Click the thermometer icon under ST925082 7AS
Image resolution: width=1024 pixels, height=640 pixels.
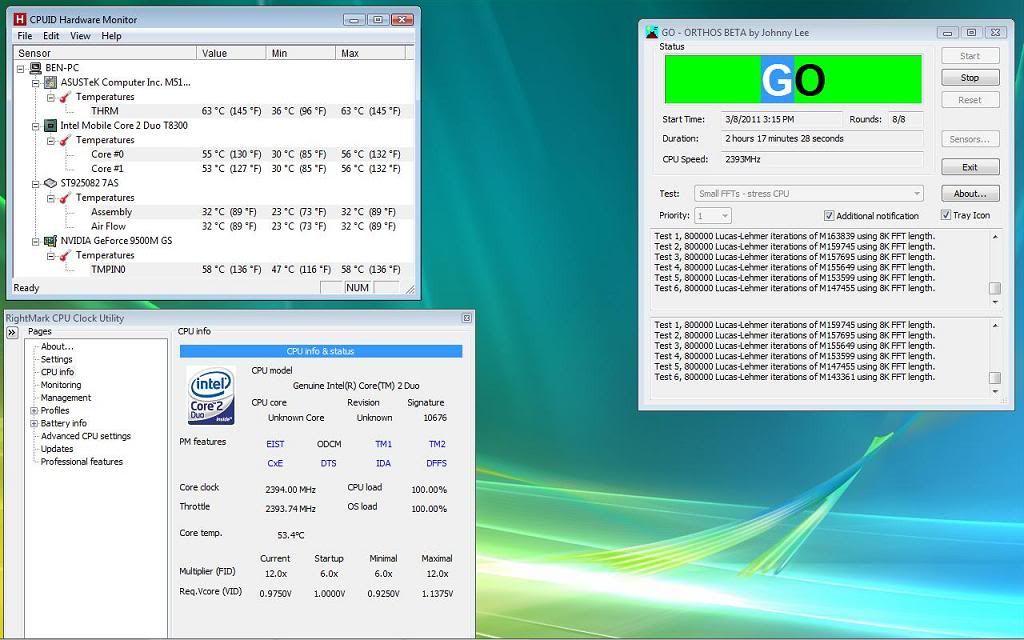click(65, 197)
